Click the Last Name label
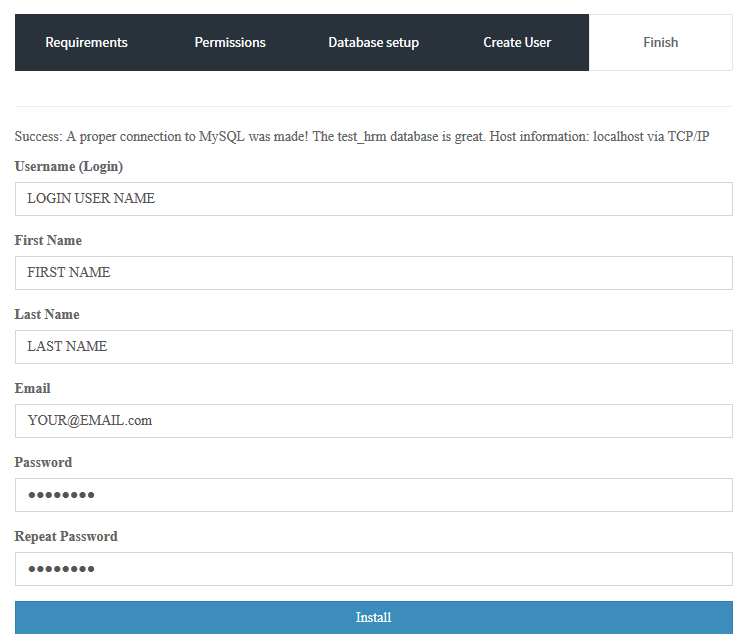Image resolution: width=748 pixels, height=644 pixels. 47,314
